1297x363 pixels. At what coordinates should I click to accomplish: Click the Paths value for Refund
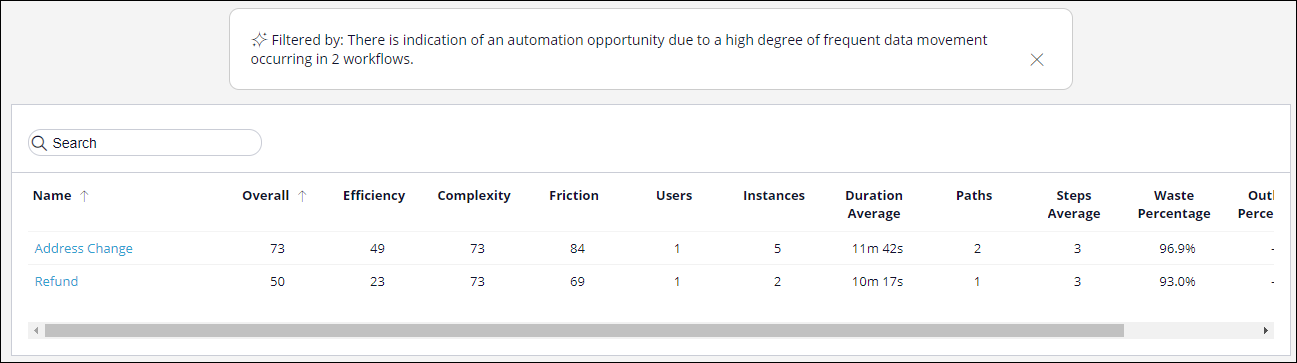[x=977, y=281]
